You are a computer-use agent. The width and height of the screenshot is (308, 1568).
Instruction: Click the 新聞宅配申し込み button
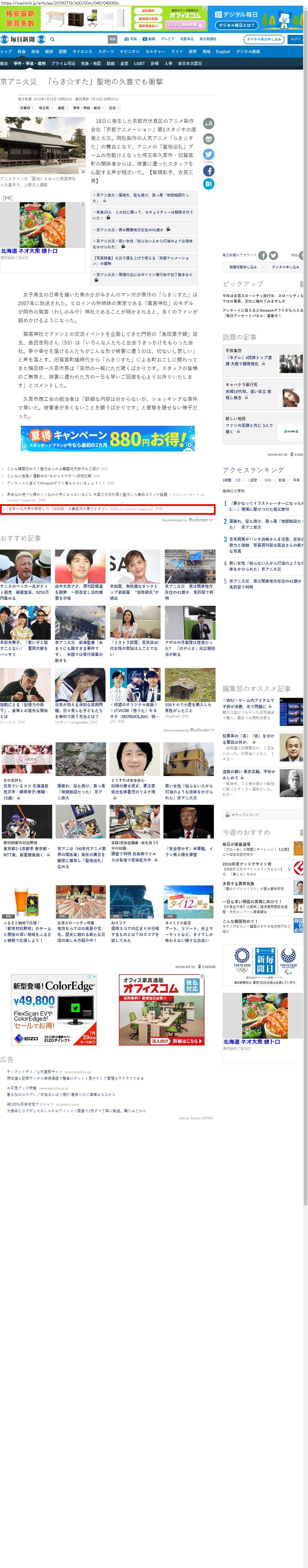pos(243,267)
